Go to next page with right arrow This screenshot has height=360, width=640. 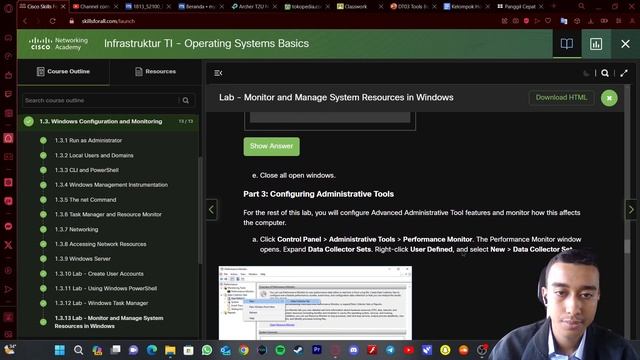click(631, 210)
